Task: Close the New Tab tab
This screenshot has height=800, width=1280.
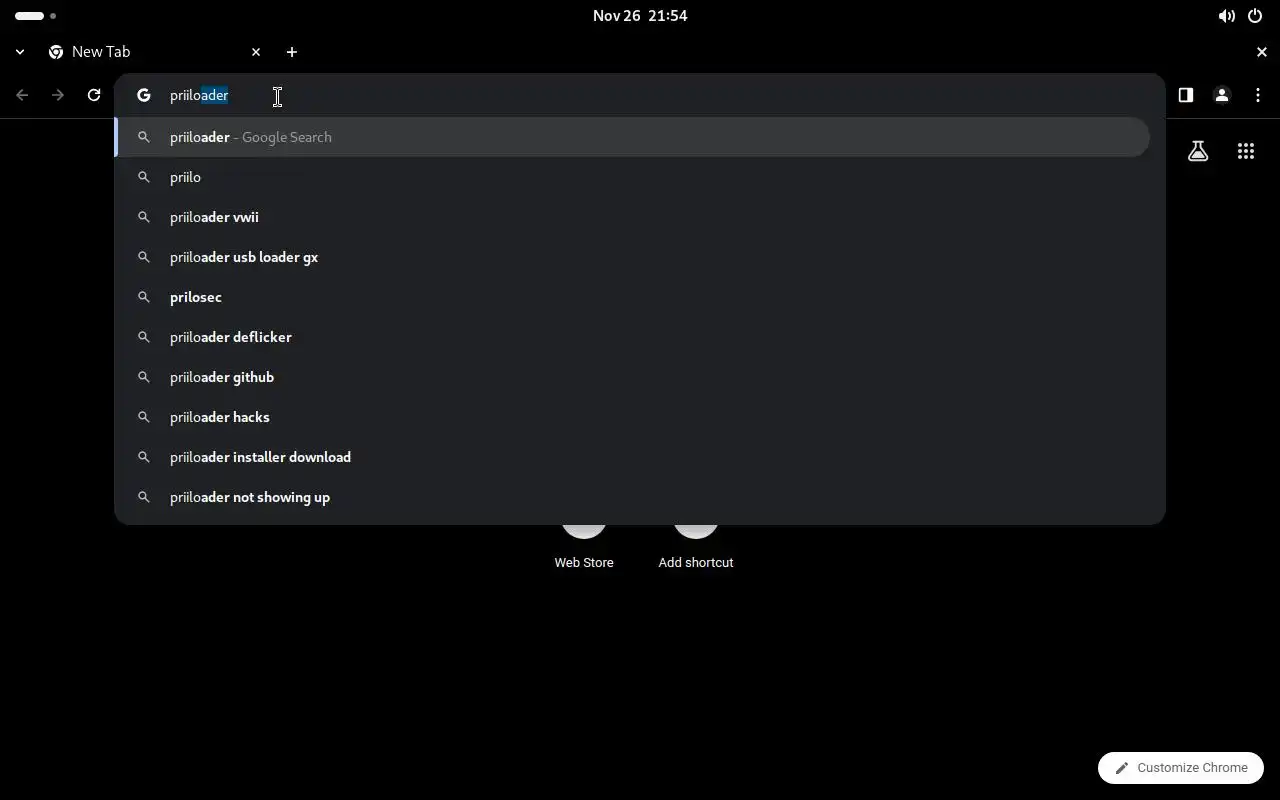Action: [256, 52]
